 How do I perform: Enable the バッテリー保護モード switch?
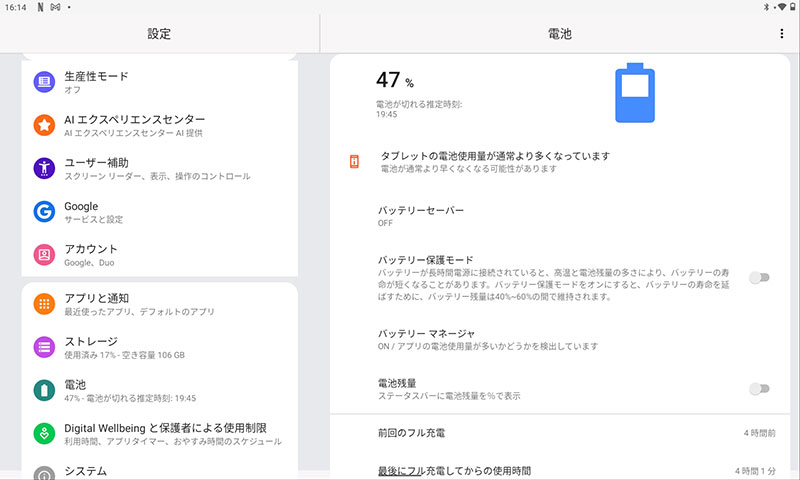point(759,277)
